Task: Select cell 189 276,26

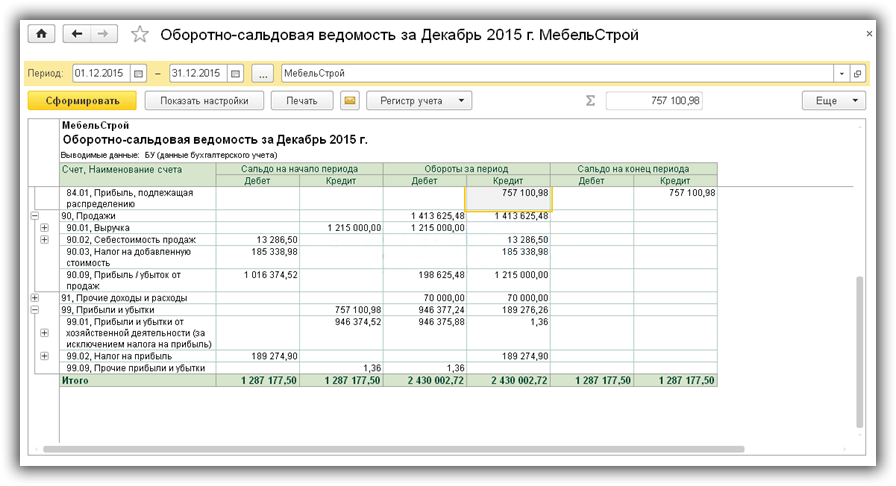Action: [x=509, y=310]
